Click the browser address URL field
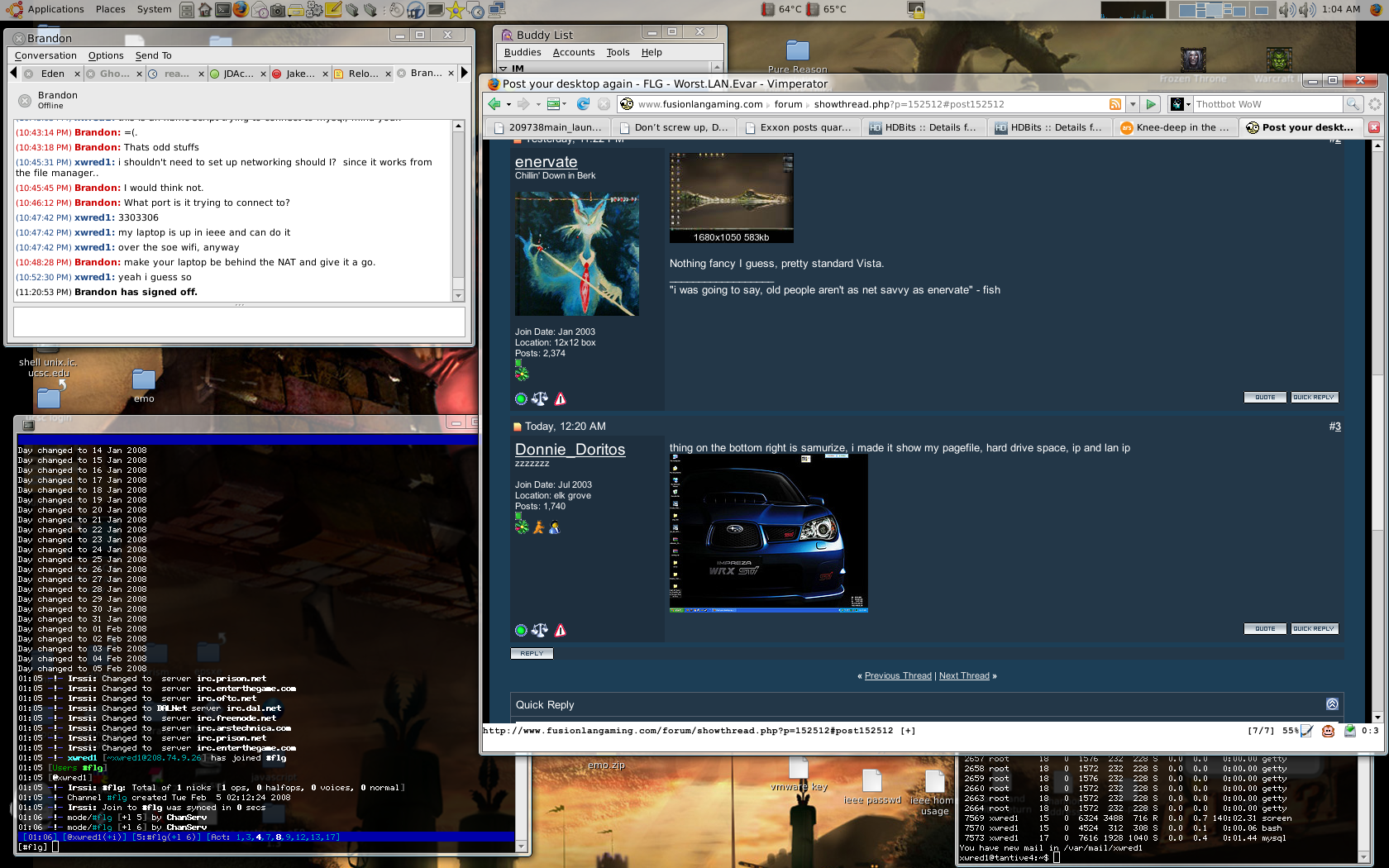The height and width of the screenshot is (868, 1389). coord(871,104)
